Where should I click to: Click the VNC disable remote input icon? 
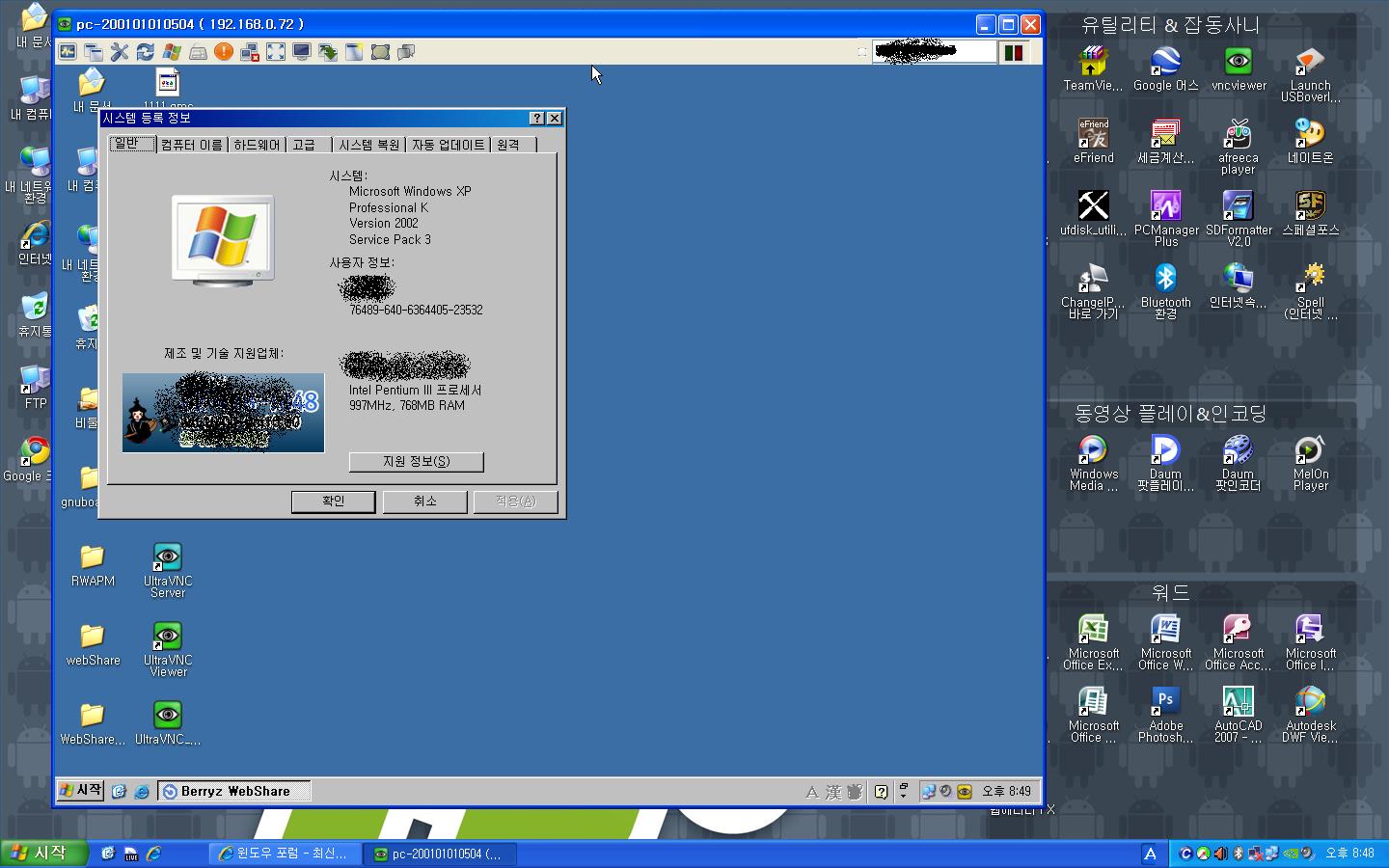click(250, 52)
